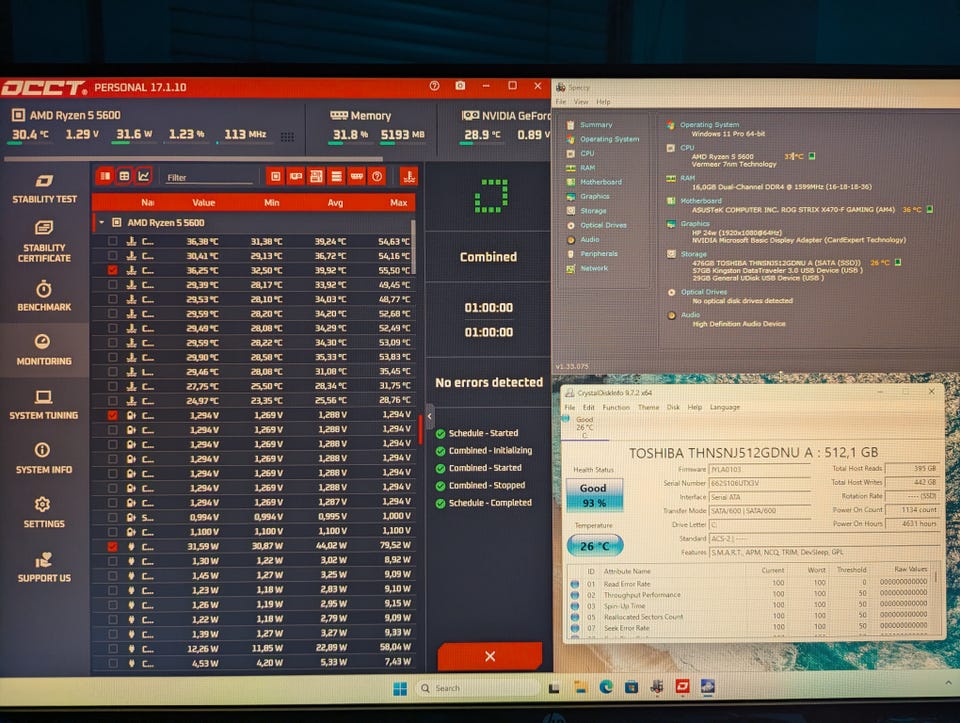Viewport: 960px width, 723px height.
Task: Open the Windows Start menu
Action: pos(400,689)
